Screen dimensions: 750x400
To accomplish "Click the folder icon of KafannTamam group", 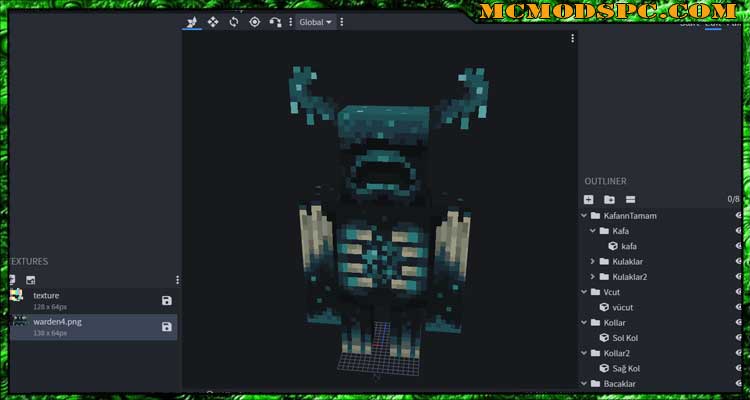I will tap(596, 215).
